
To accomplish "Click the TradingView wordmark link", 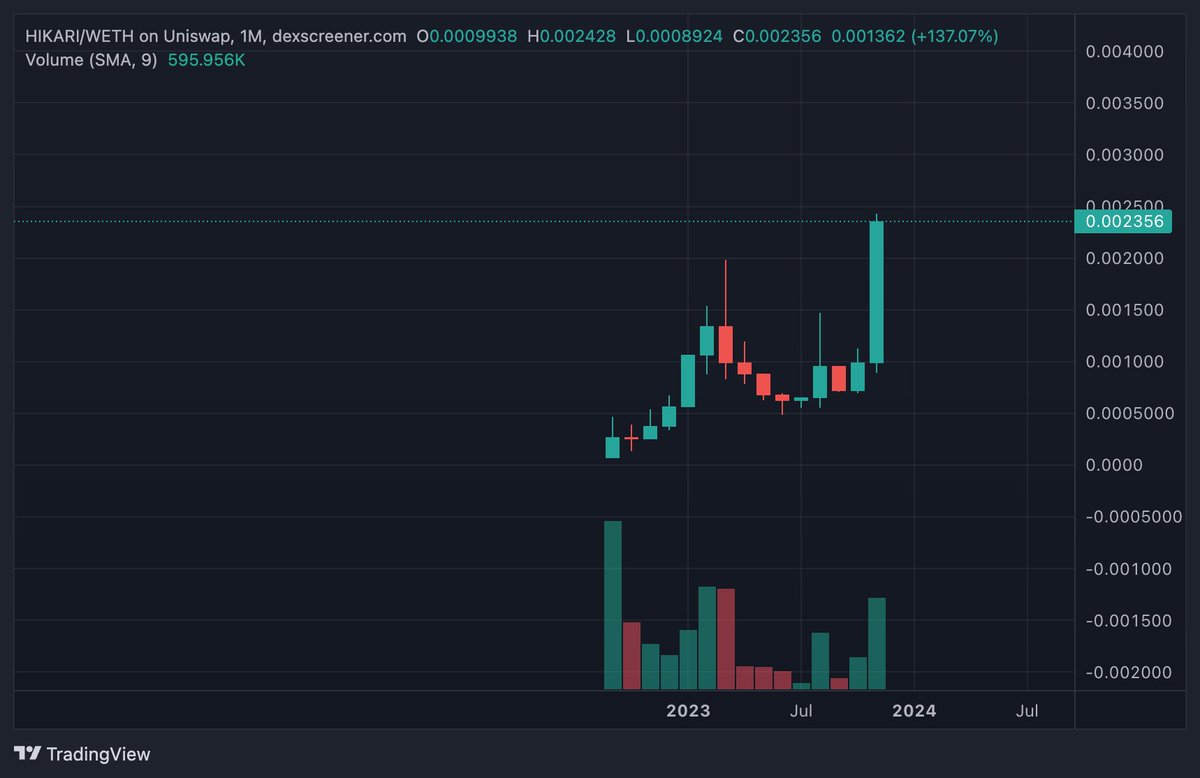I will pyautogui.click(x=98, y=754).
